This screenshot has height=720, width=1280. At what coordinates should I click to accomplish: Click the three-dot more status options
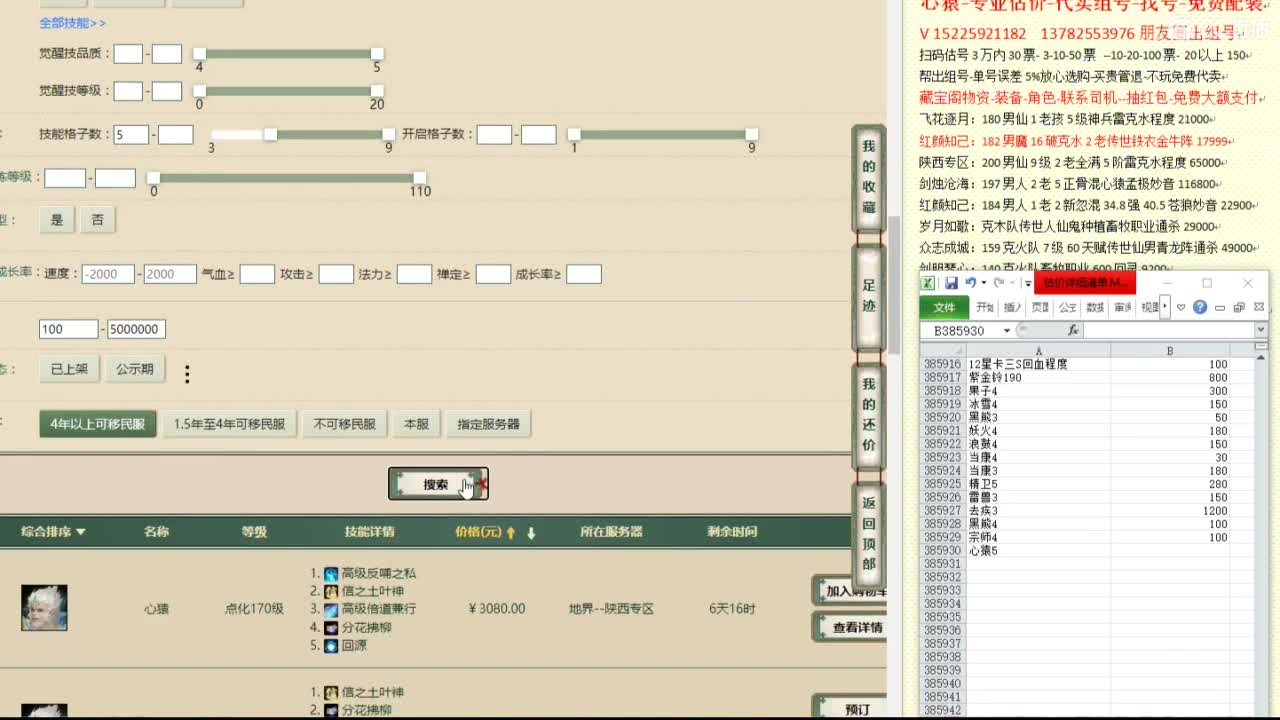click(x=187, y=374)
